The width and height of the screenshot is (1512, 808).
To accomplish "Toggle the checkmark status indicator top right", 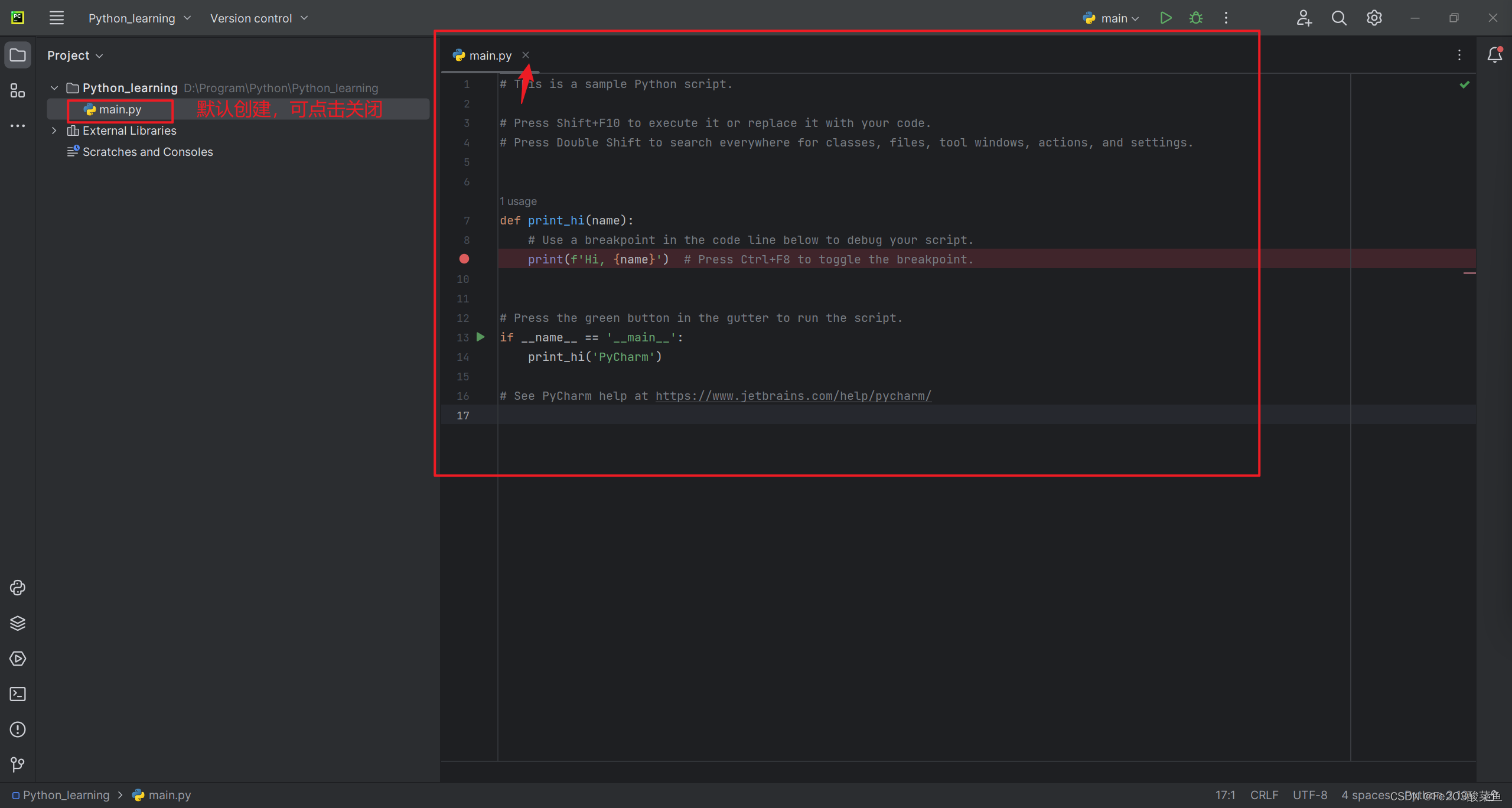I will click(x=1464, y=84).
